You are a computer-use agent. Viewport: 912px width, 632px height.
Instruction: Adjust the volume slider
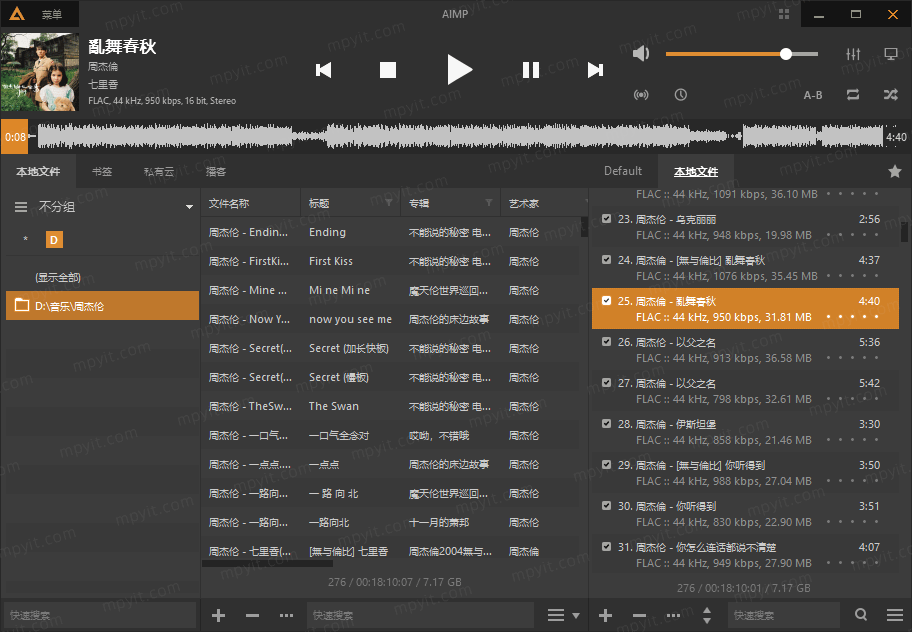click(742, 54)
